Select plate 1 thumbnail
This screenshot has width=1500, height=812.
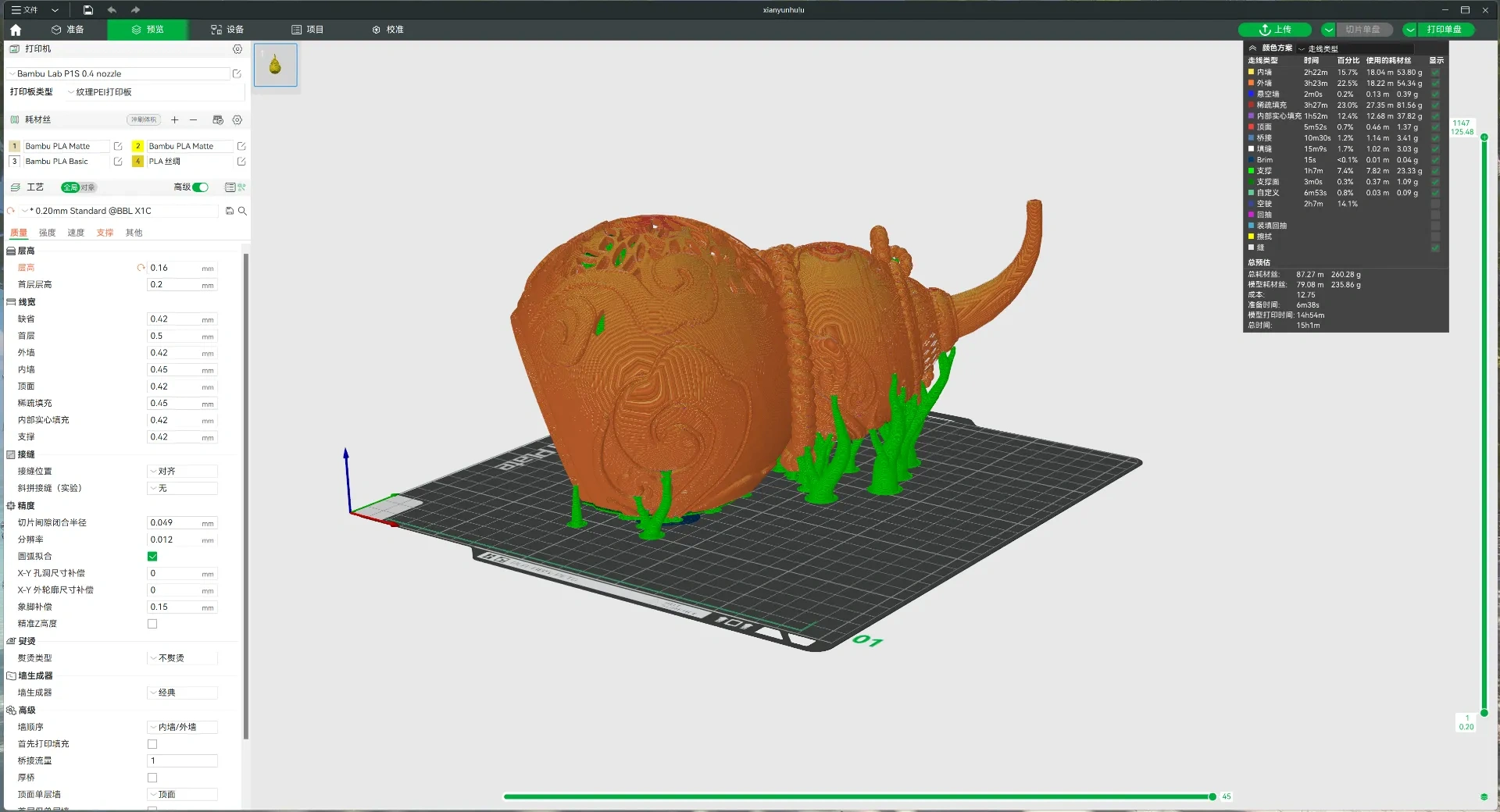pyautogui.click(x=275, y=65)
